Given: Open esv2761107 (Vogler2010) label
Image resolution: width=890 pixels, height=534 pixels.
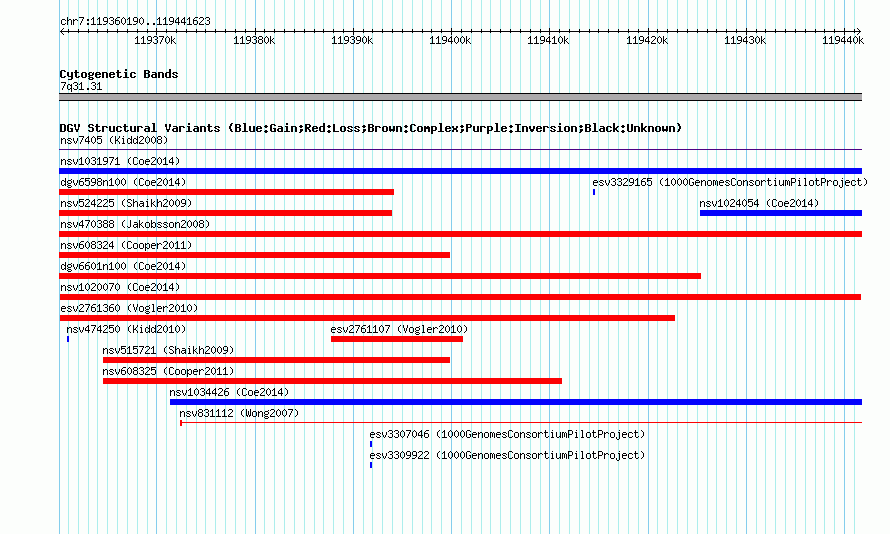Looking at the screenshot, I should pos(399,329).
